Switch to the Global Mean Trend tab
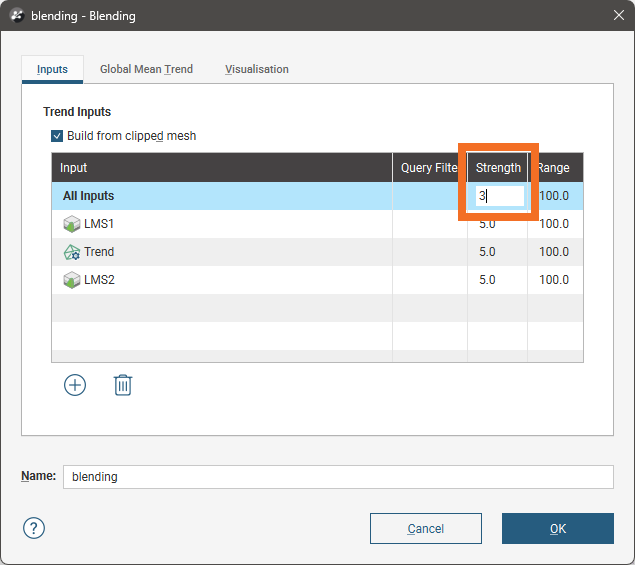Image resolution: width=635 pixels, height=565 pixels. click(146, 69)
